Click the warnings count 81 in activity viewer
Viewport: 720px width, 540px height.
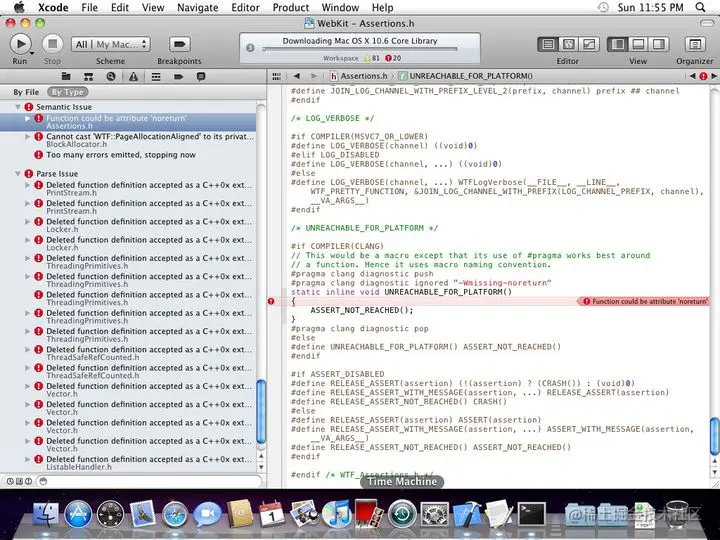tap(372, 58)
